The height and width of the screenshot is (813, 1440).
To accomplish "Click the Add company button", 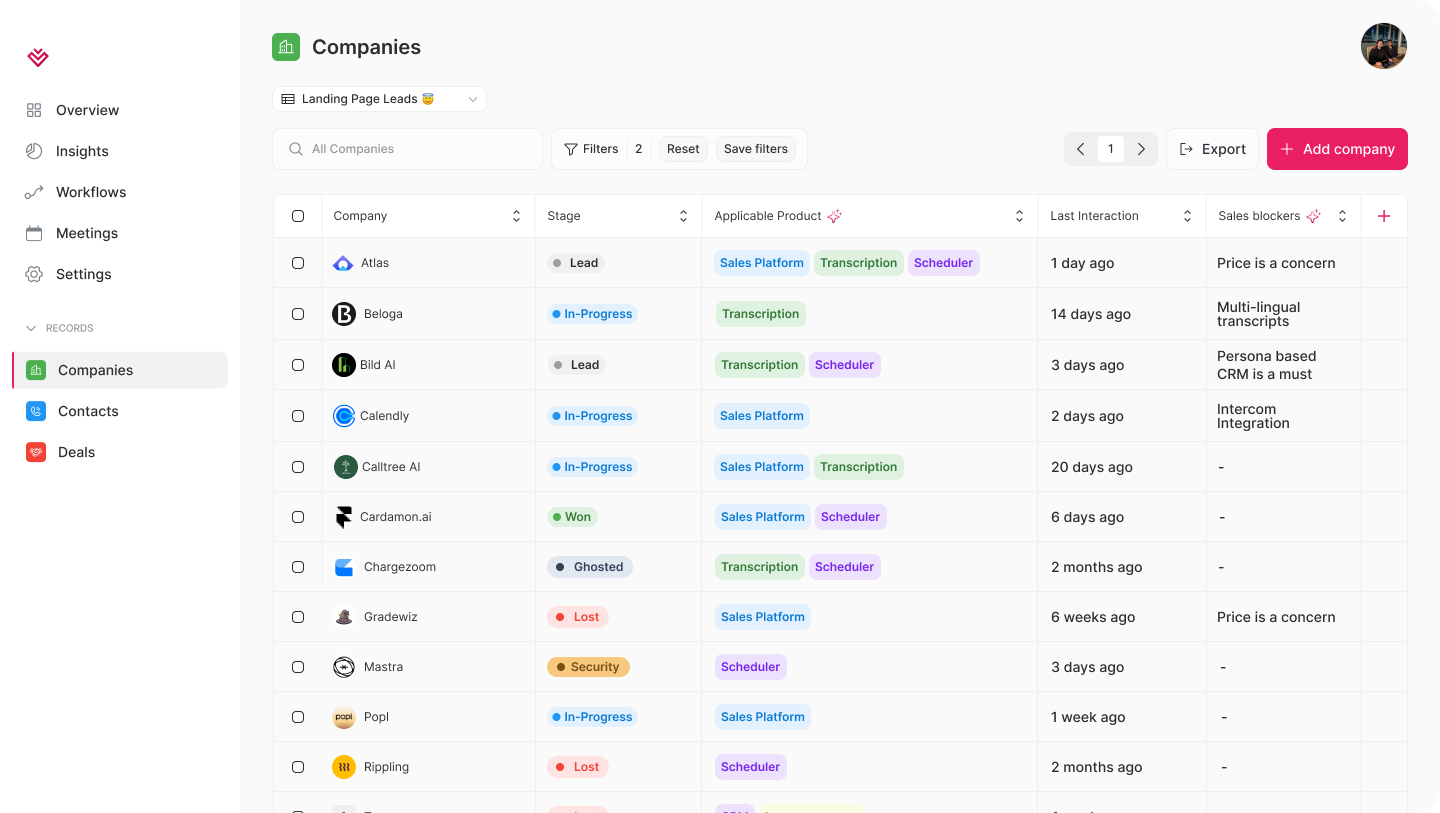I will [1337, 149].
